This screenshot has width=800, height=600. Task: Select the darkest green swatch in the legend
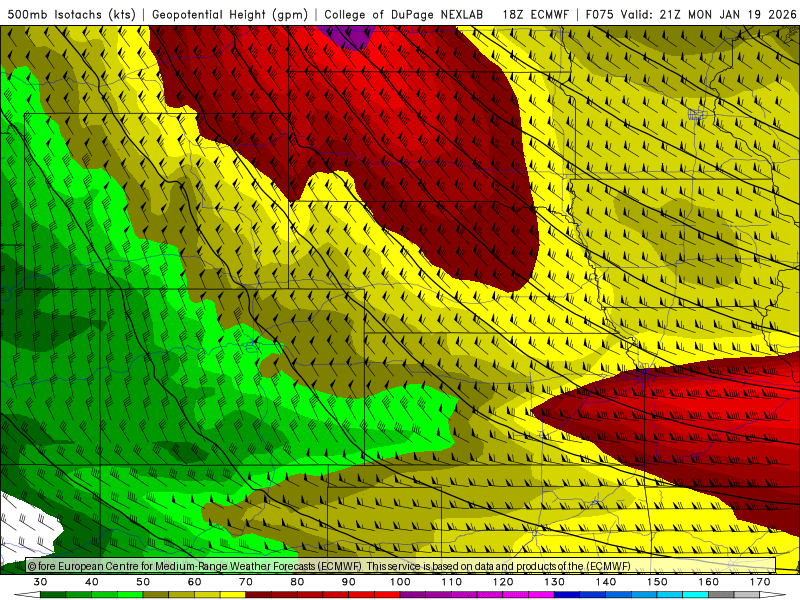(x=53, y=594)
